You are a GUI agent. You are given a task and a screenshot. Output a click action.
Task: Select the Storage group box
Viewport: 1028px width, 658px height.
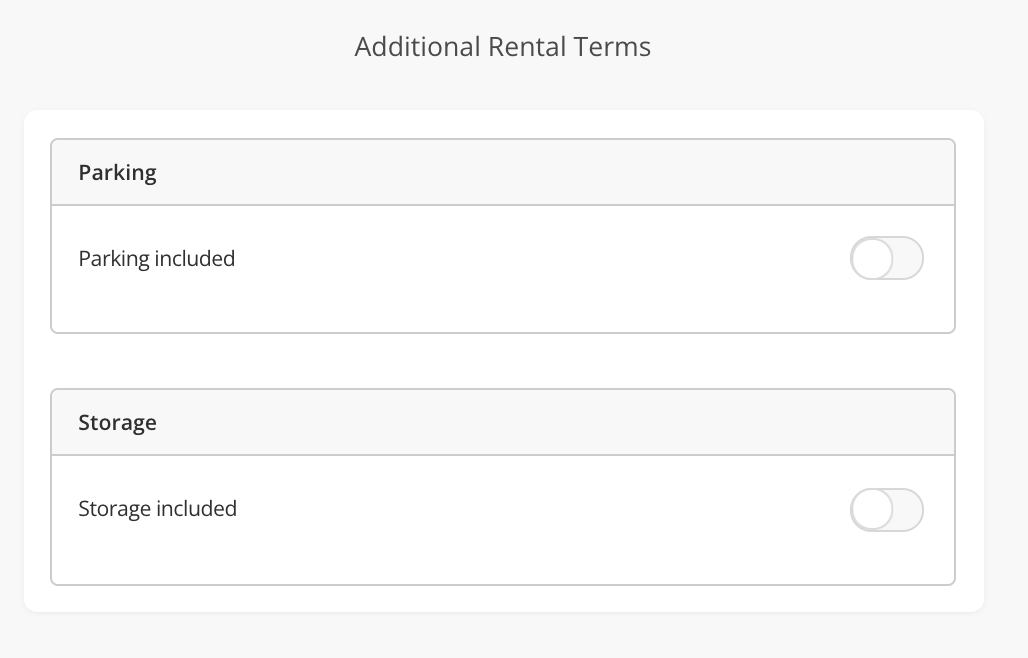tap(502, 486)
